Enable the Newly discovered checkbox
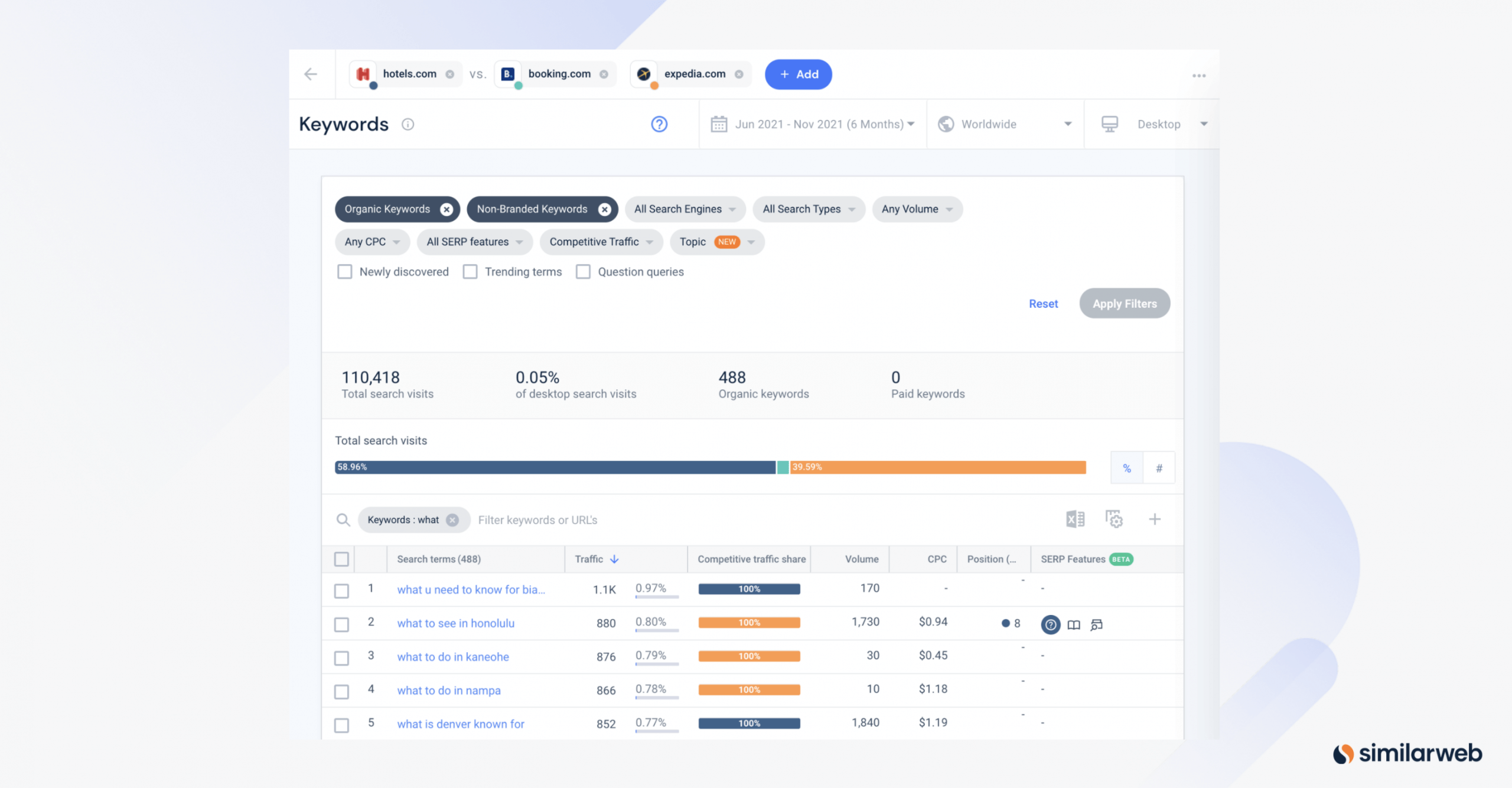Image resolution: width=1512 pixels, height=788 pixels. 344,272
